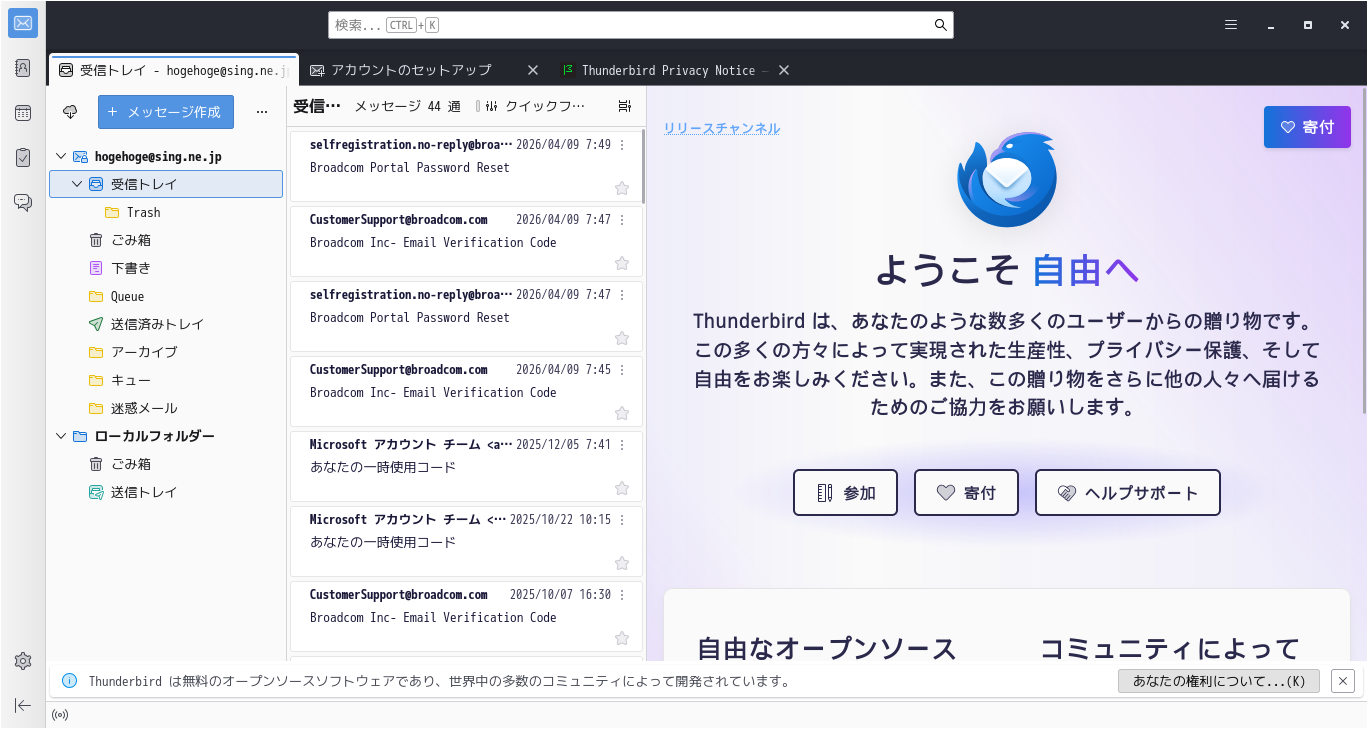Click the outlined 寄付 button beside 参加
The image size is (1368, 729).
[966, 492]
